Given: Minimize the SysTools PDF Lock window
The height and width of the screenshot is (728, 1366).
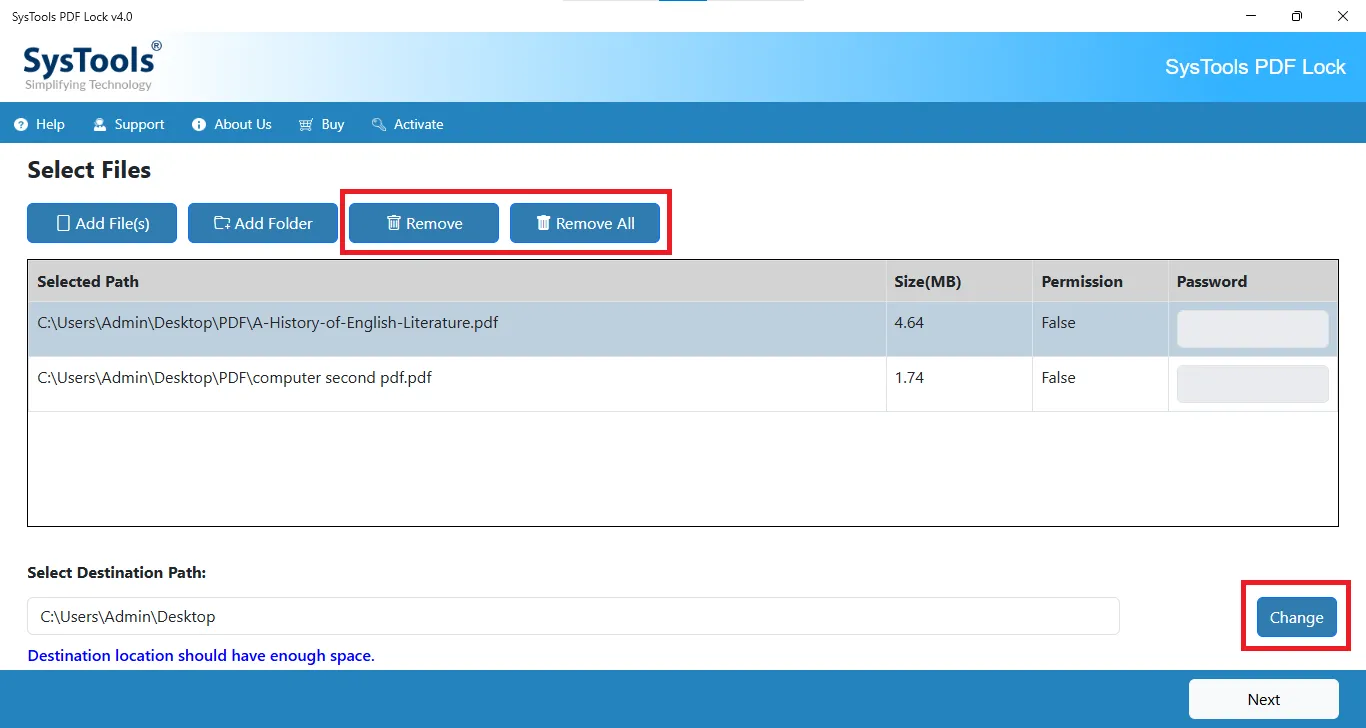Looking at the screenshot, I should [1251, 16].
